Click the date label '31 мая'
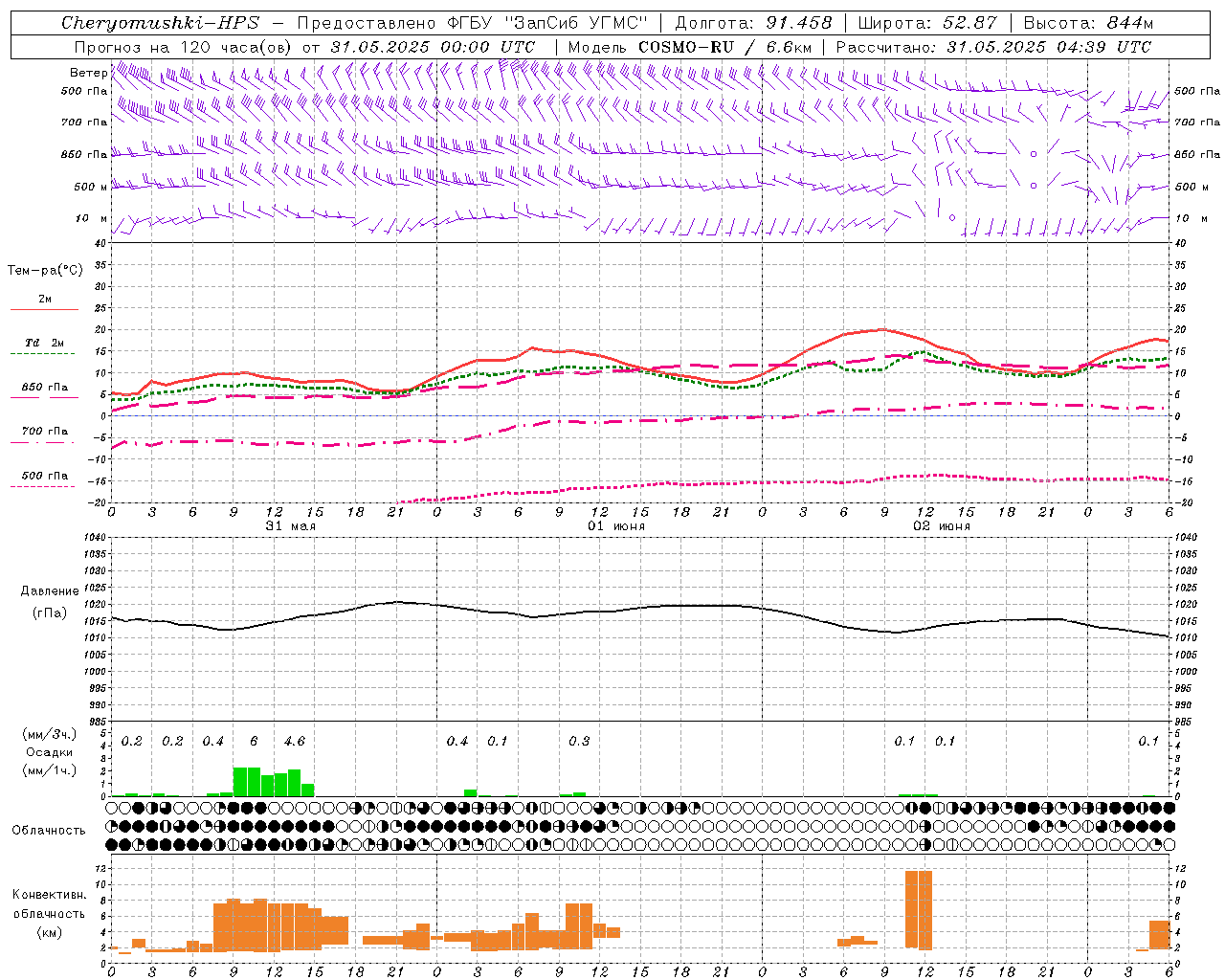 290,526
